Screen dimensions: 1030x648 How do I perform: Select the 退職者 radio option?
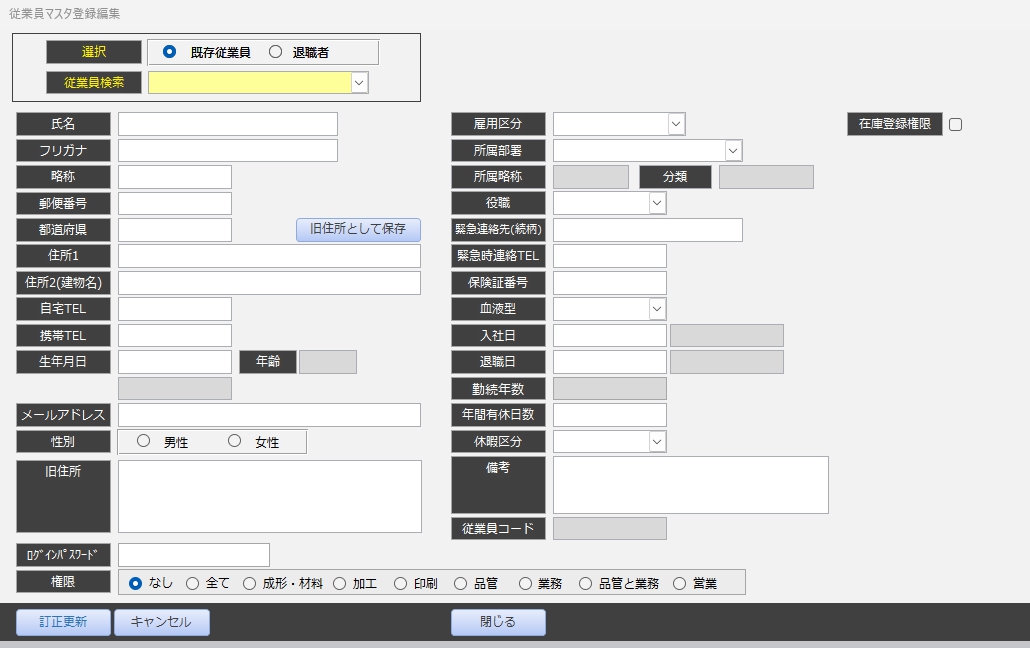click(276, 52)
